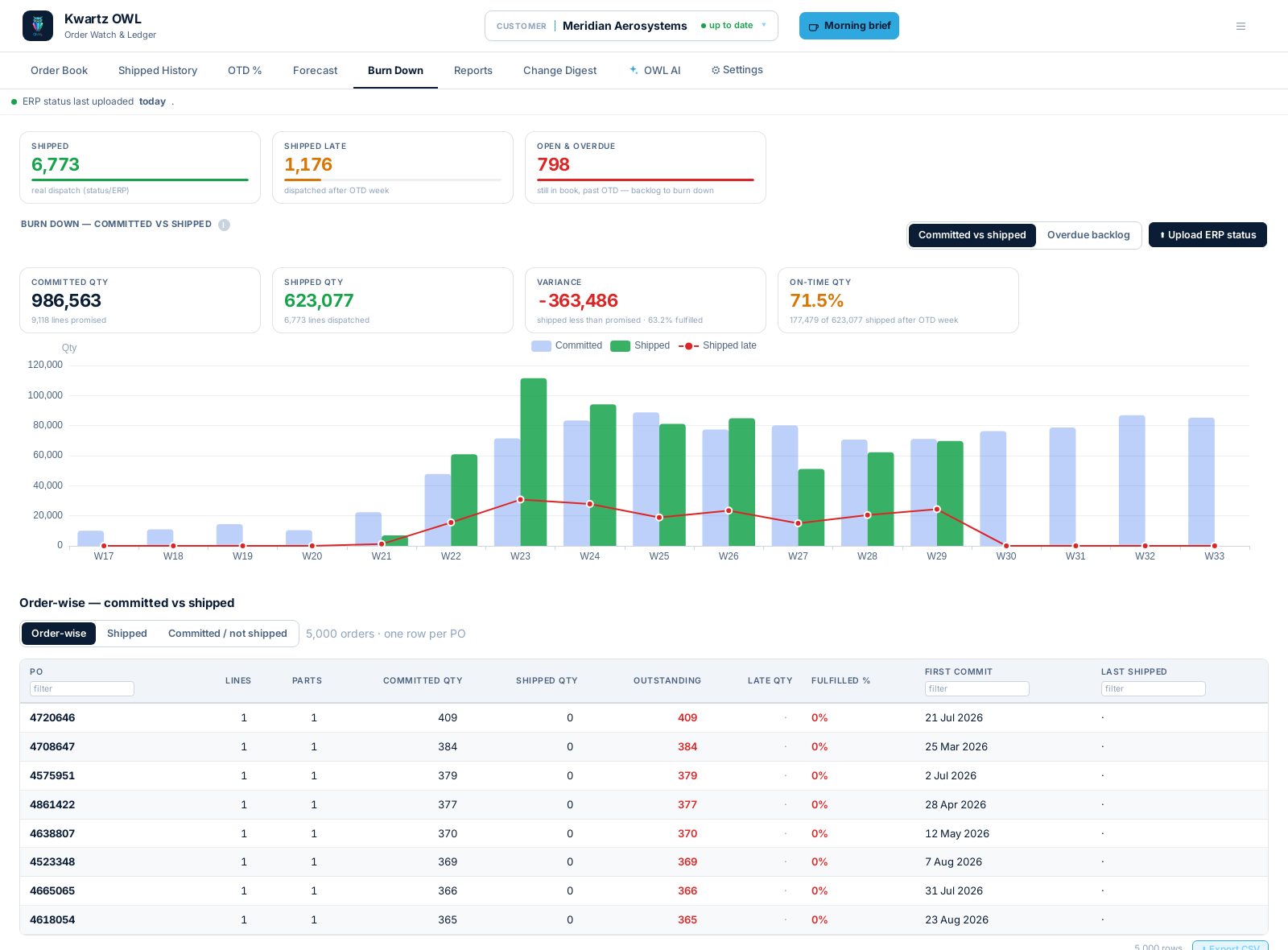Sort by Outstanding column header
This screenshot has height=950, width=1288.
pos(667,680)
